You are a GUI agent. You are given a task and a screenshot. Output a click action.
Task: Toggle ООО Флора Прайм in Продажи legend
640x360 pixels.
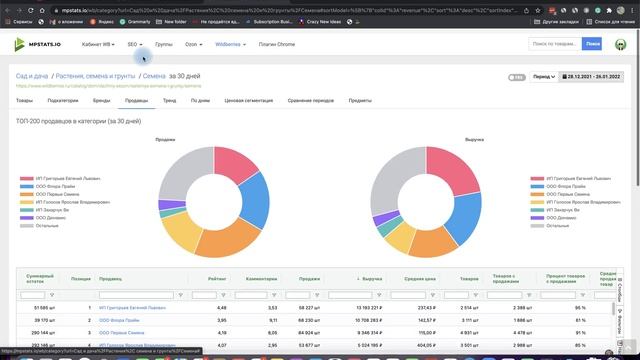[47, 186]
